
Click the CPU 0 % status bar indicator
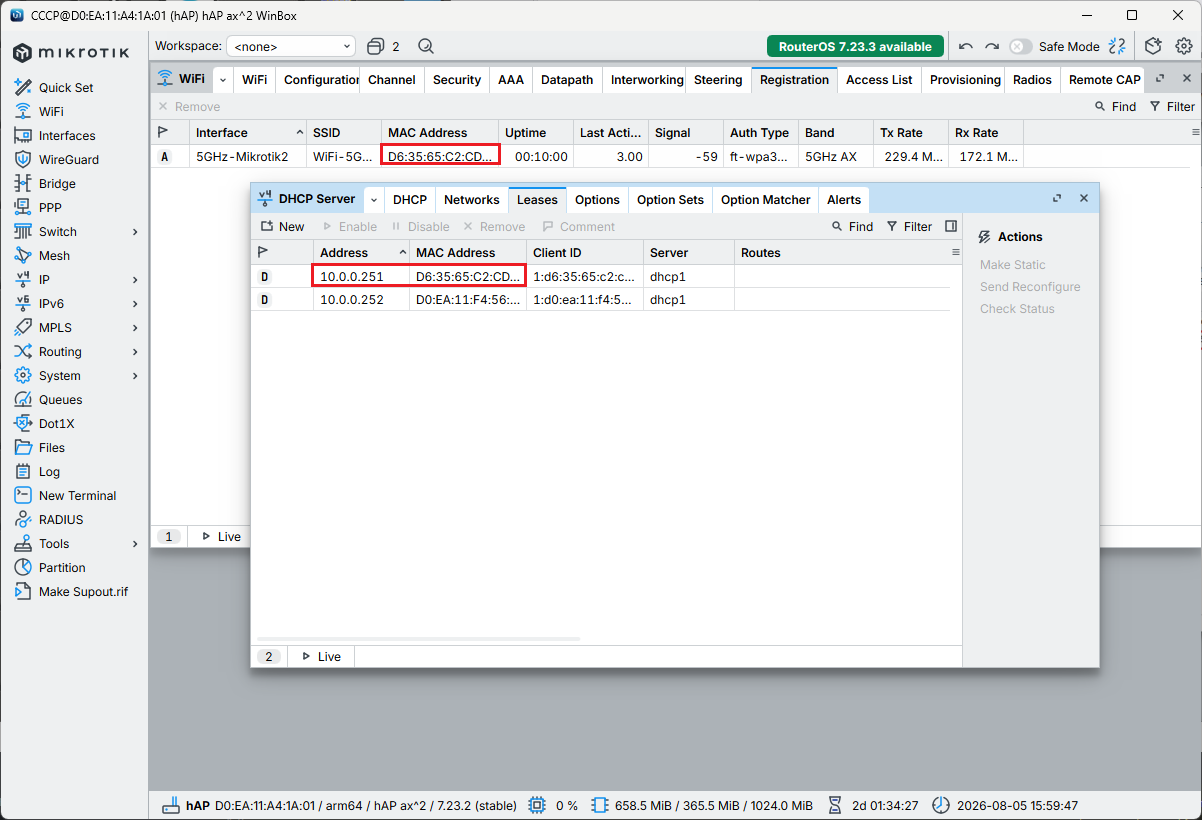coord(554,805)
